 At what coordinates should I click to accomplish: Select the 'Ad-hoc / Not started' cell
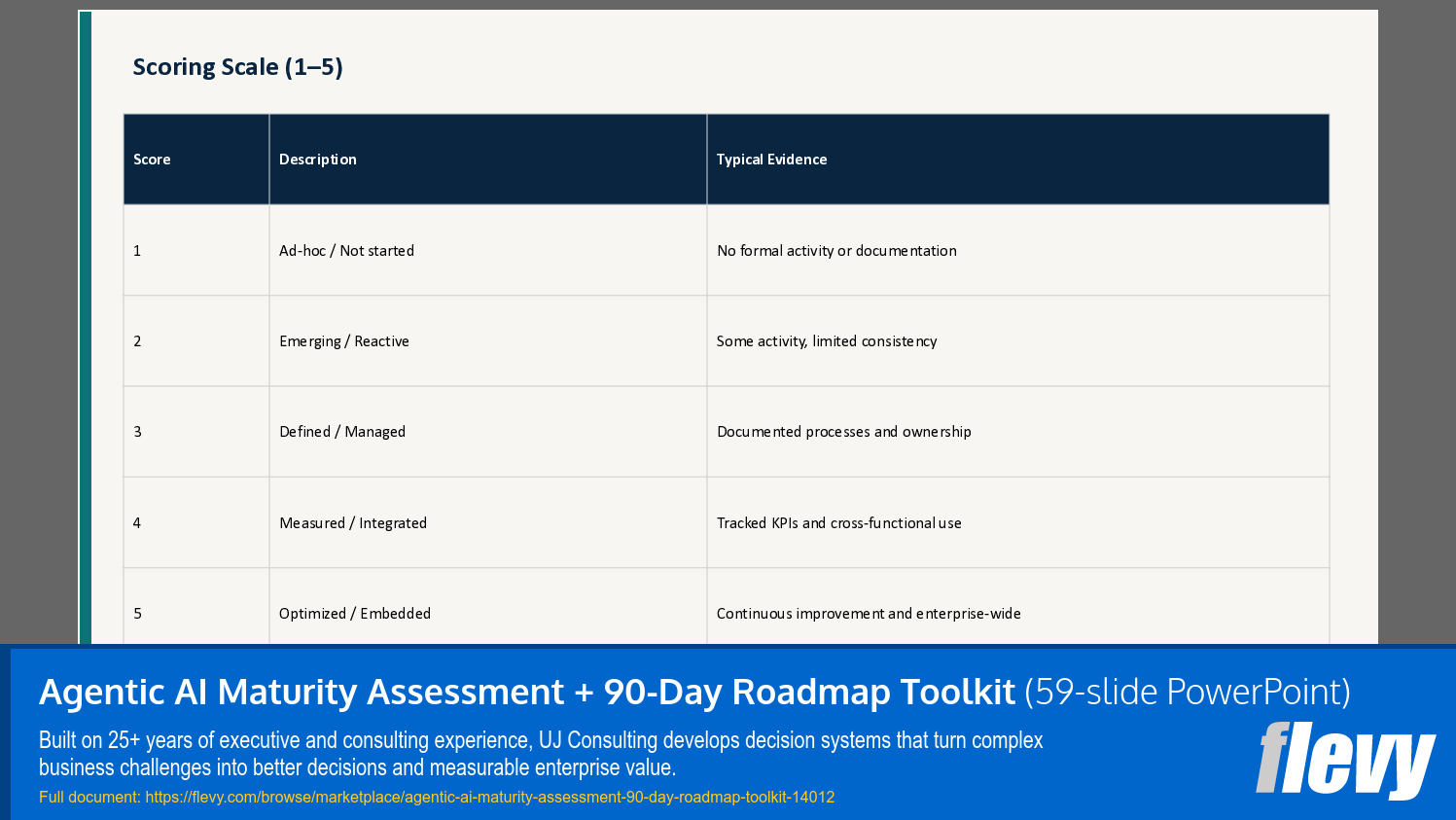click(x=488, y=250)
